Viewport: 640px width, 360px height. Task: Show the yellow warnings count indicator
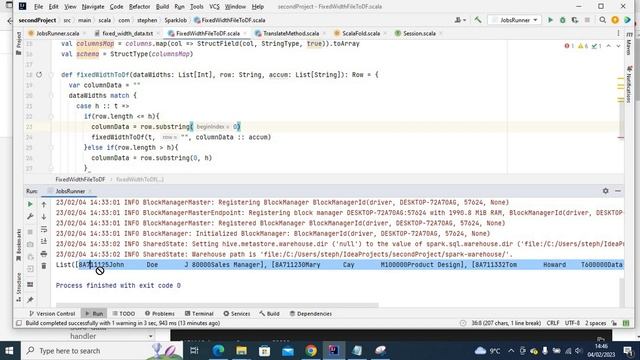point(583,46)
